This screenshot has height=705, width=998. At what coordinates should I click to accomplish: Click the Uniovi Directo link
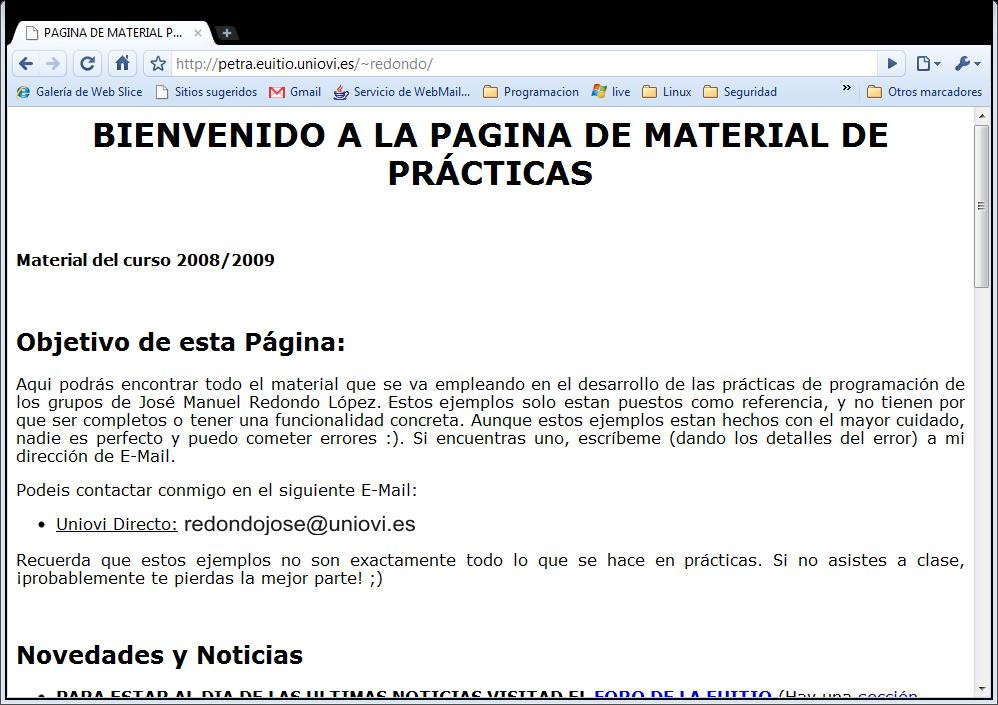click(x=116, y=524)
